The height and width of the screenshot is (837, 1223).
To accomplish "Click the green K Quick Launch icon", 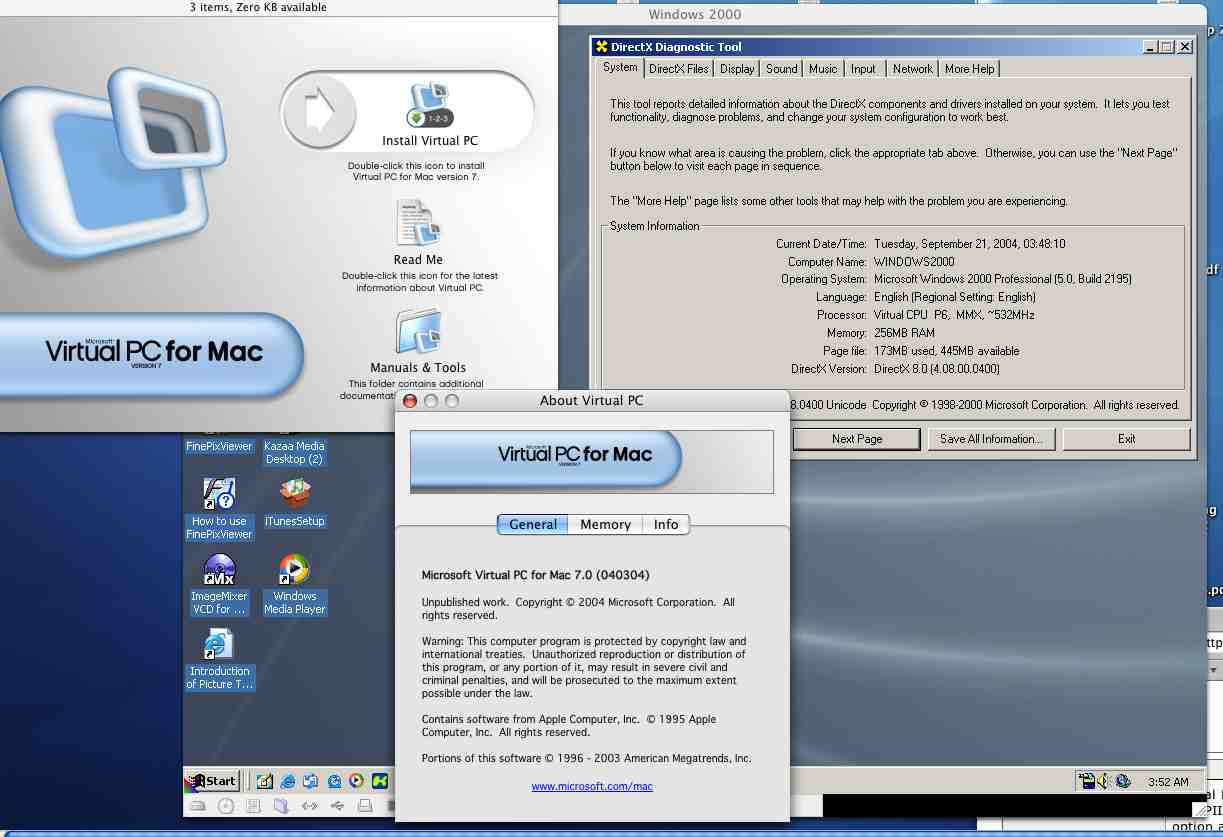I will pos(379,781).
